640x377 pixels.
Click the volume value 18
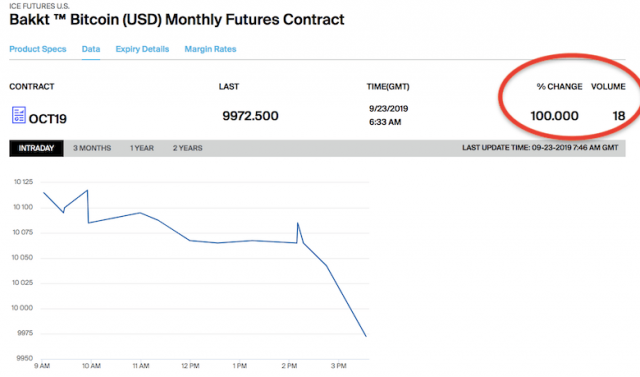pos(619,116)
